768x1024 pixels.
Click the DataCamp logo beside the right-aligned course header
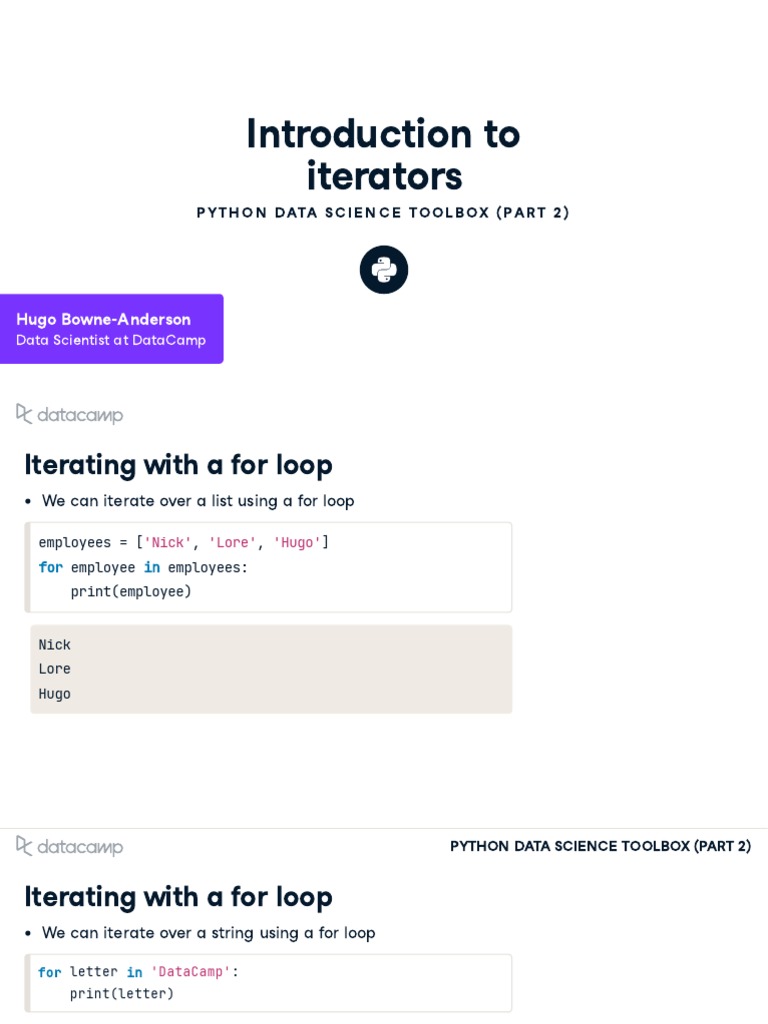click(70, 846)
